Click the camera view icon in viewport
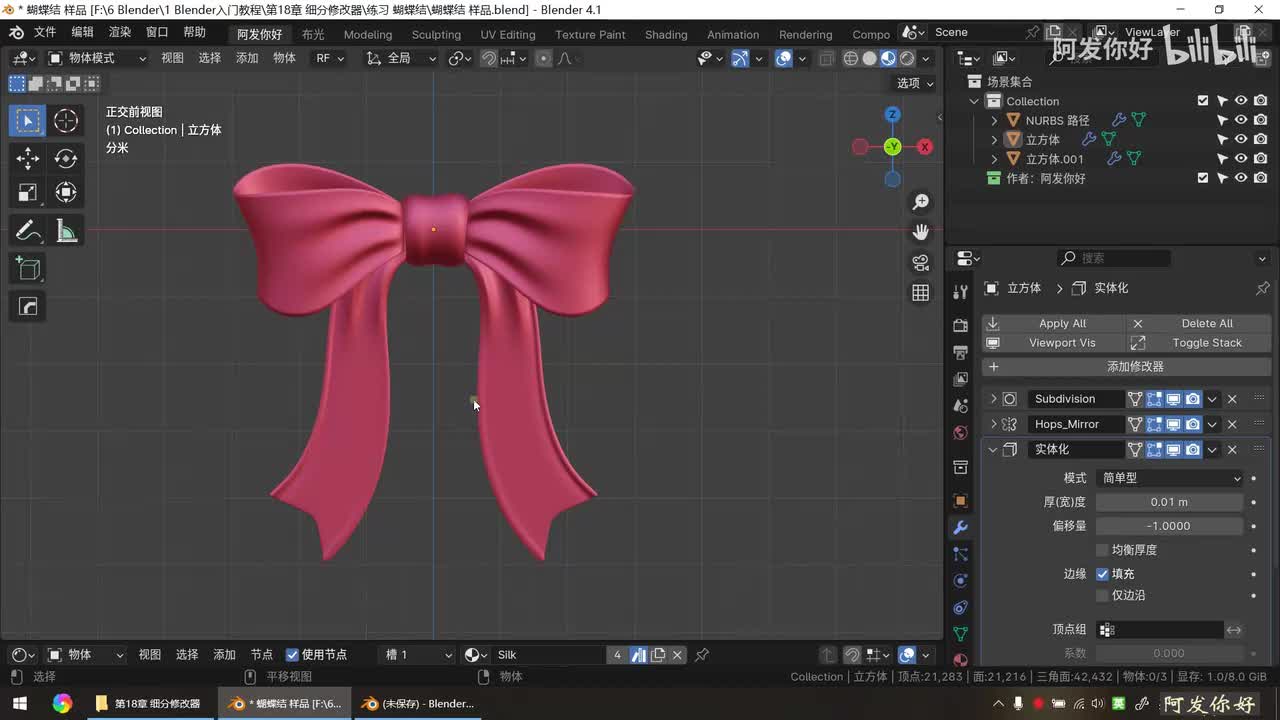The width and height of the screenshot is (1280, 720). 920,262
